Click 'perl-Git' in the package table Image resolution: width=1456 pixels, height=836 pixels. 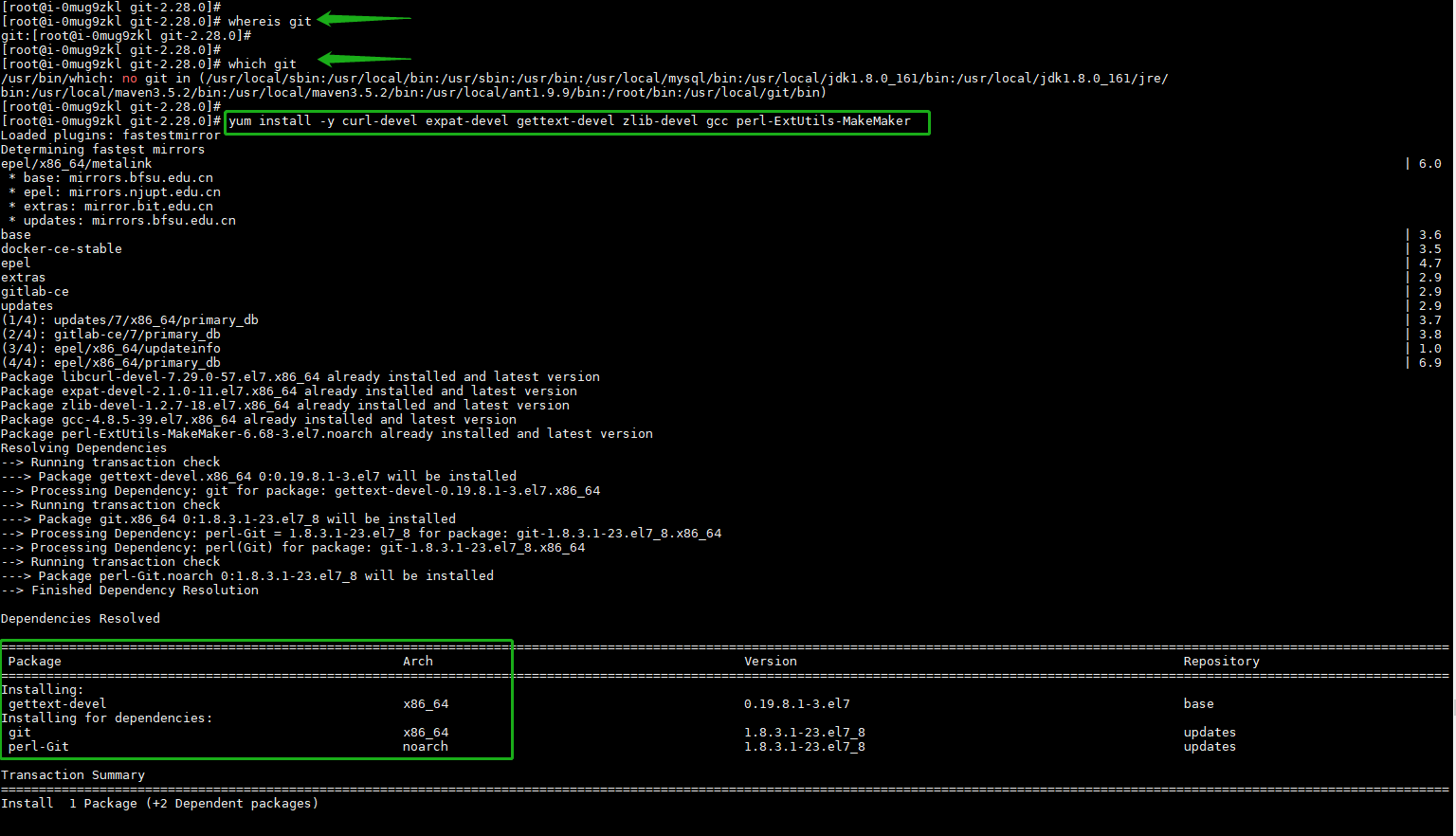39,747
